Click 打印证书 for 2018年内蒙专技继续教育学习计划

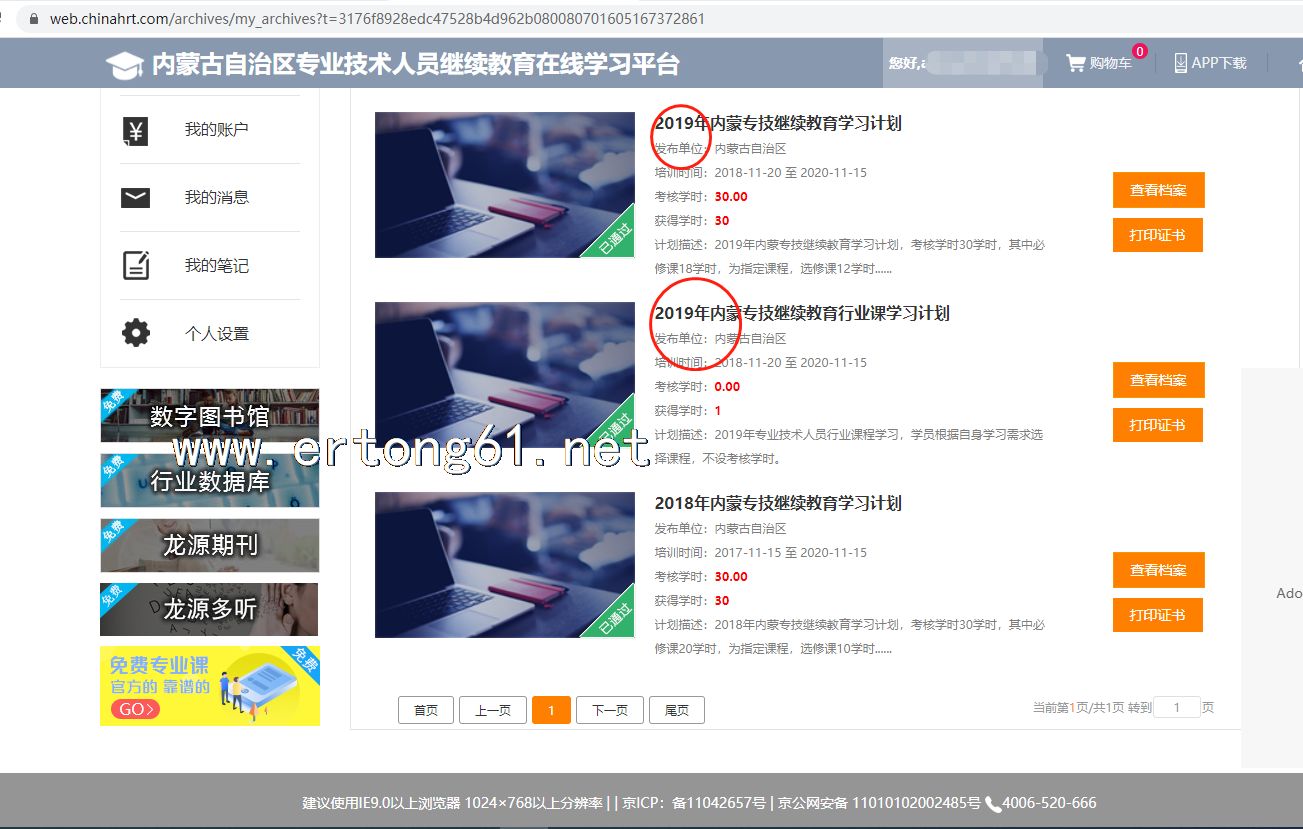pos(1157,615)
